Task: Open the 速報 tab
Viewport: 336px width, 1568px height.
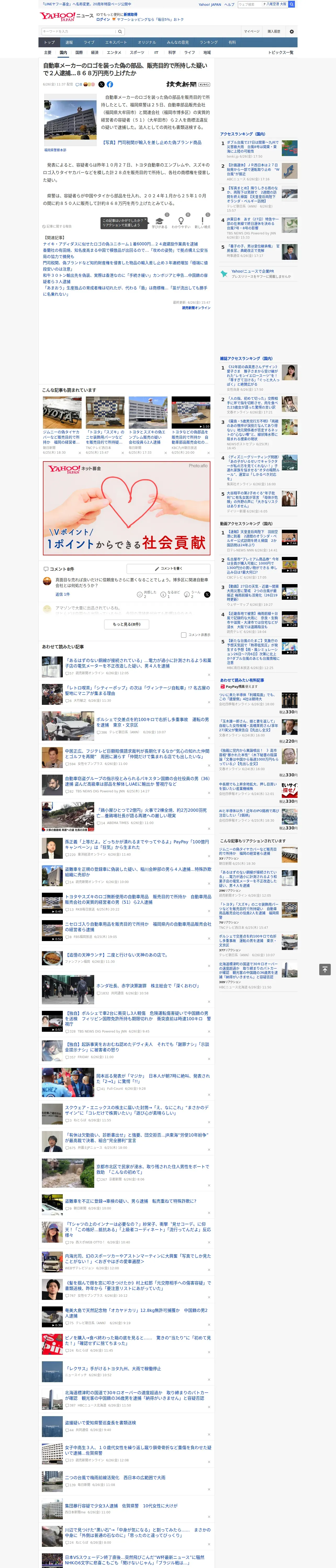Action: [69, 42]
